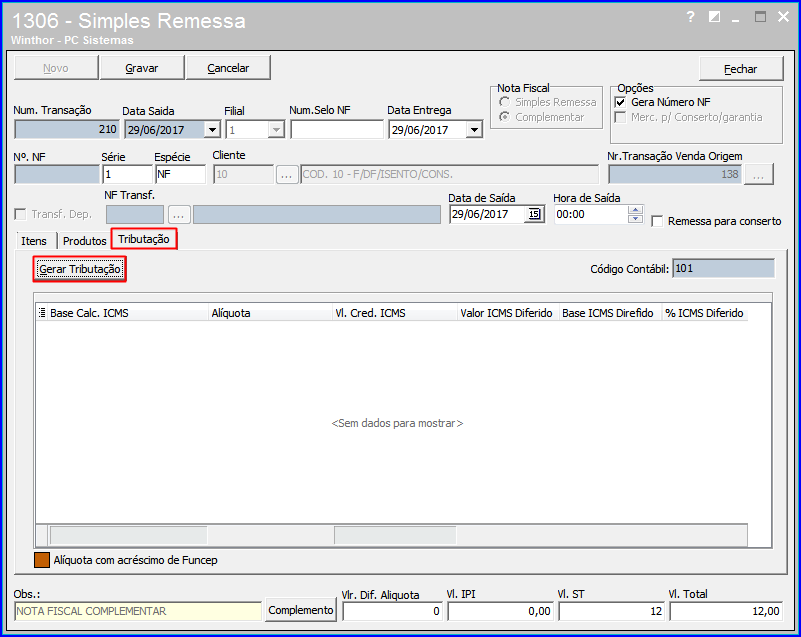
Task: Click the Espécie input field
Action: (x=180, y=175)
